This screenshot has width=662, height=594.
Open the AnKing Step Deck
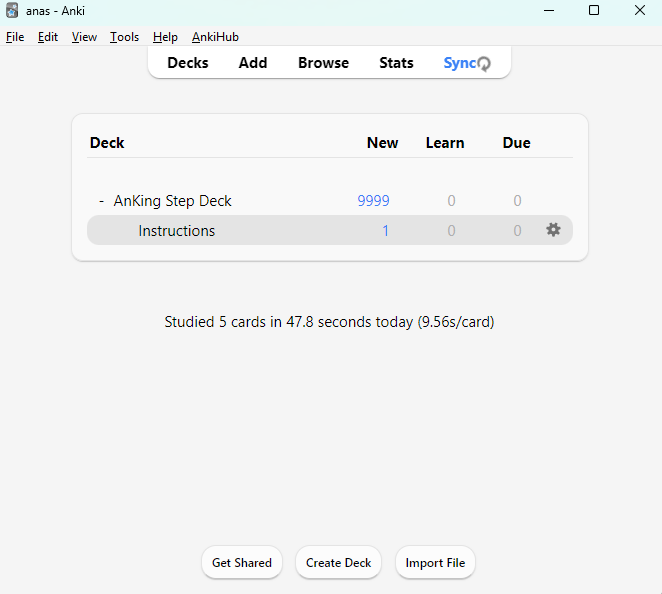pos(173,201)
